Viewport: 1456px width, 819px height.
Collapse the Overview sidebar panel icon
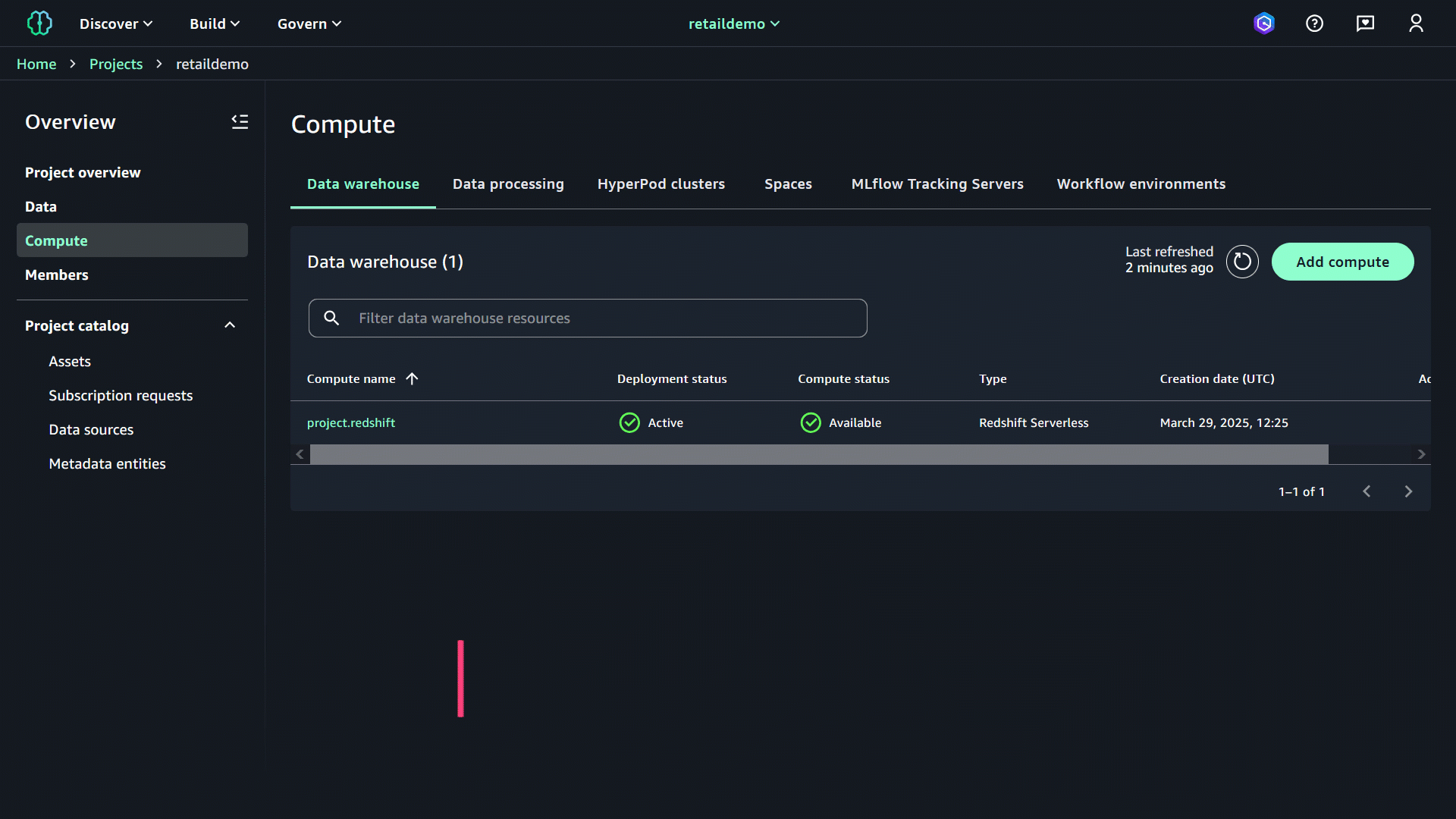coord(240,121)
